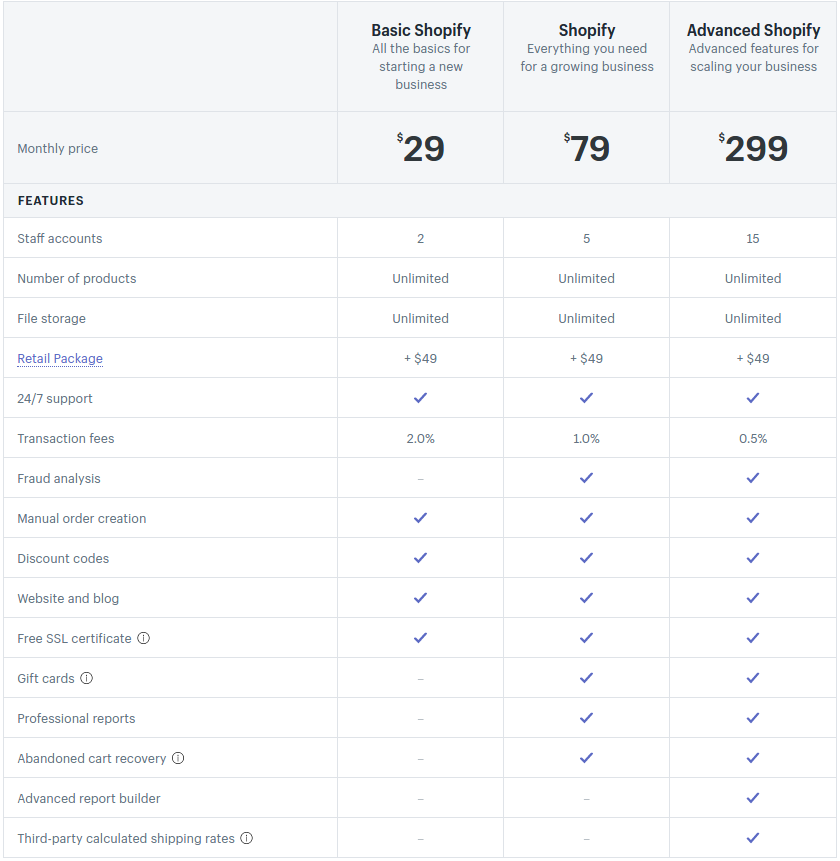Click the Website and blog checkmark in the Shopify column
The width and height of the screenshot is (840, 861).
pyautogui.click(x=586, y=598)
